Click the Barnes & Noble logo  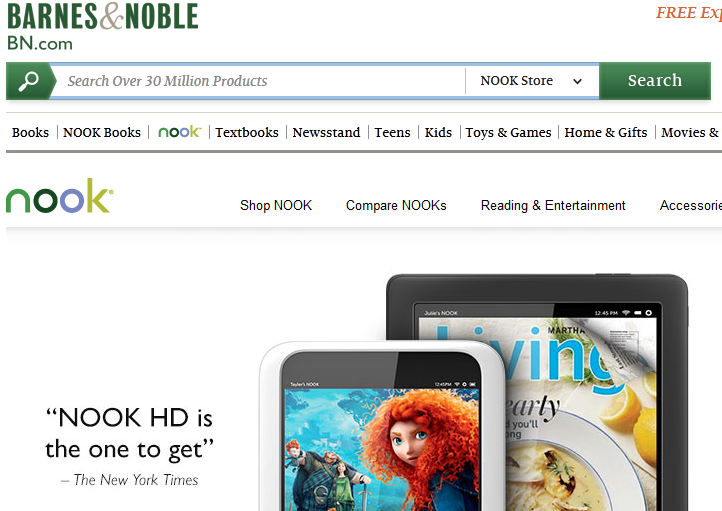(x=103, y=17)
